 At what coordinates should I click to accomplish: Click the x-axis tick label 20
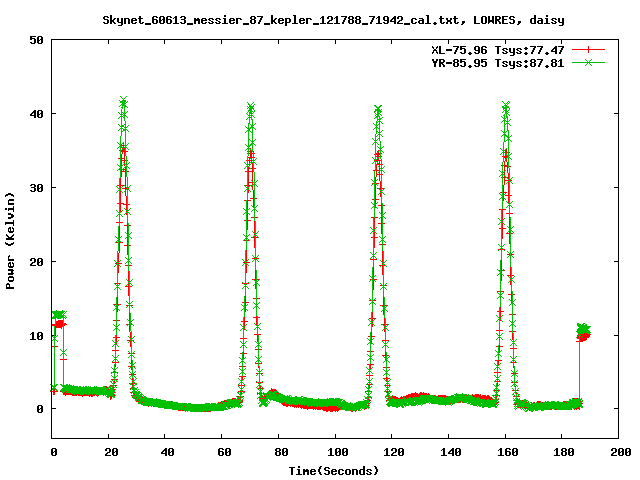pyautogui.click(x=111, y=452)
